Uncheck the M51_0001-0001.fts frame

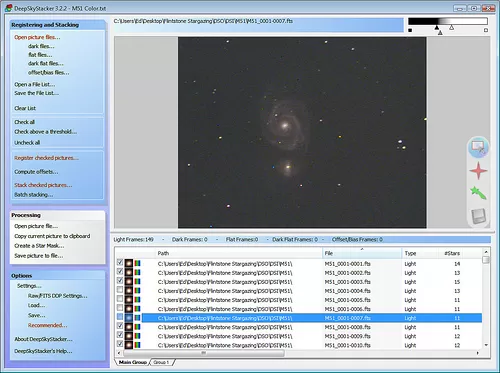coord(120,262)
